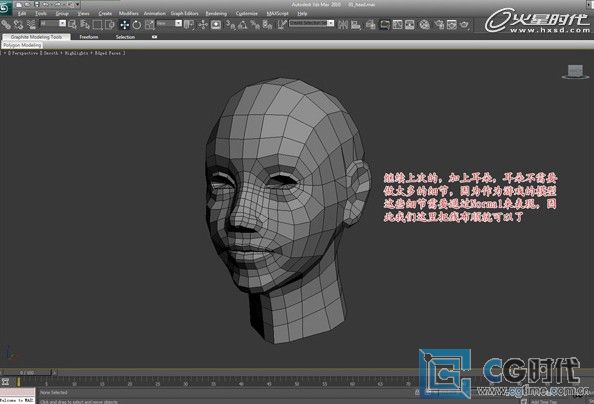Open the Help menu
Viewport: 594px width, 404px height.
(x=302, y=14)
